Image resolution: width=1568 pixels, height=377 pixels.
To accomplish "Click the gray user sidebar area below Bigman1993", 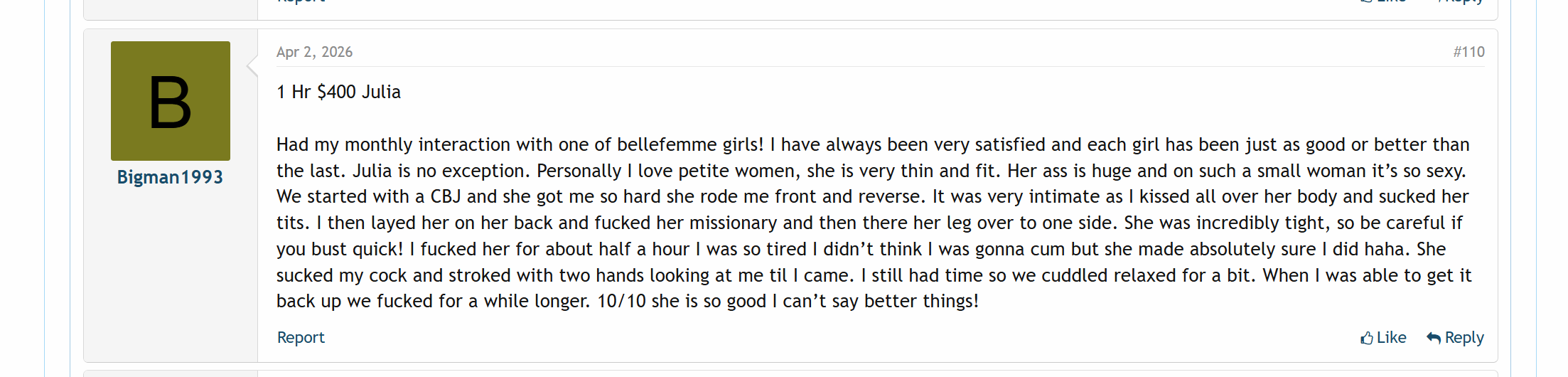I will pos(171,274).
